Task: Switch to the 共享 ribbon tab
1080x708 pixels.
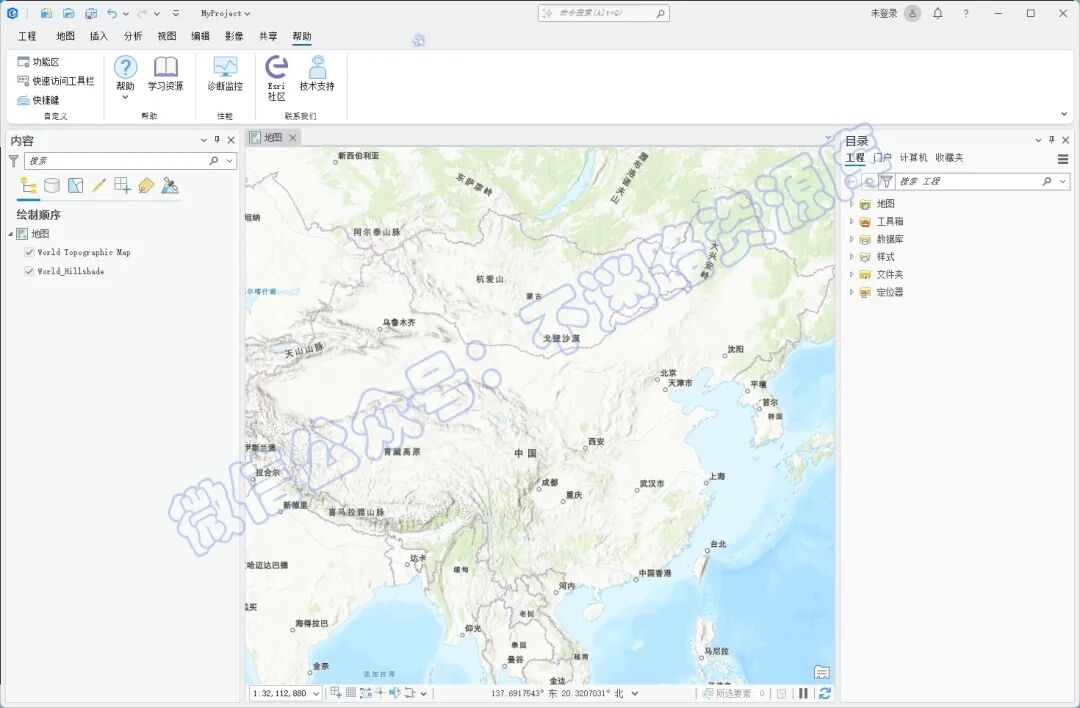Action: pyautogui.click(x=268, y=37)
